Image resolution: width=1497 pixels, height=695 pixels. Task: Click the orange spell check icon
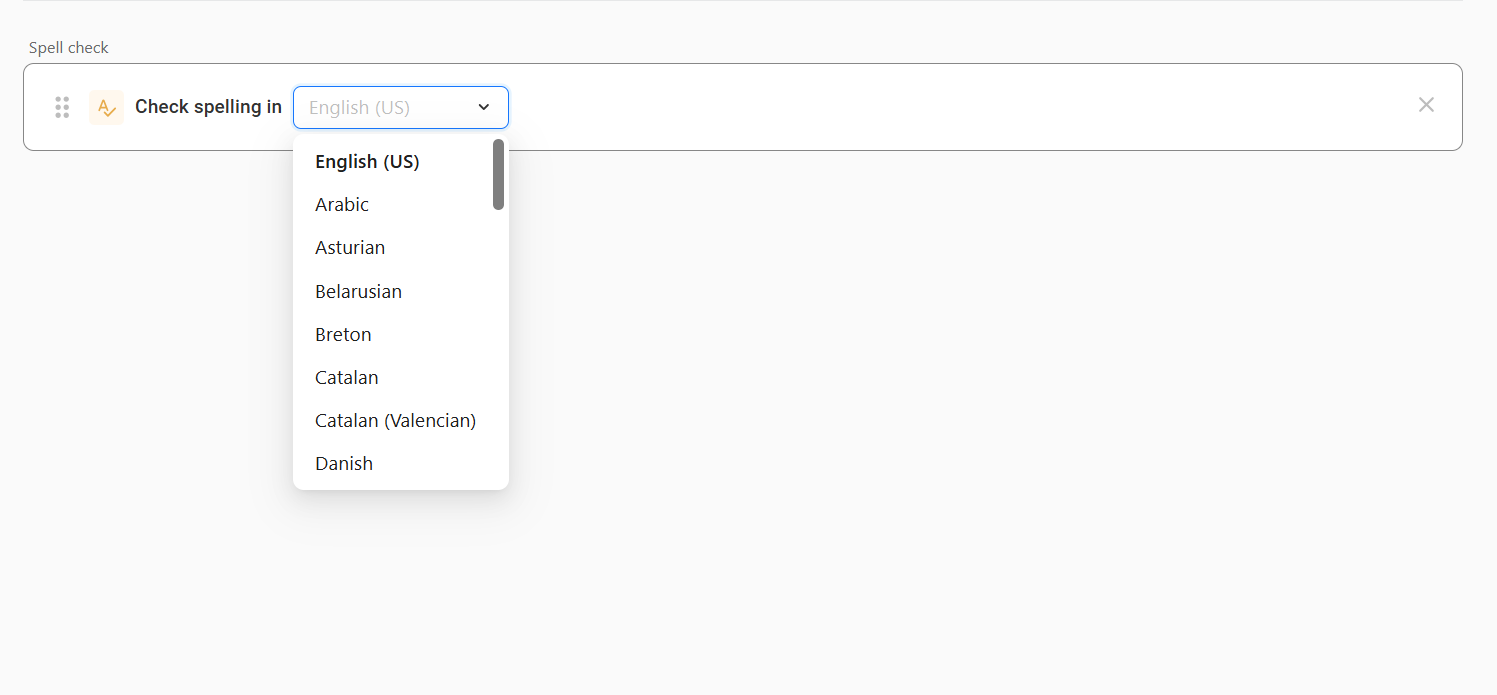106,107
